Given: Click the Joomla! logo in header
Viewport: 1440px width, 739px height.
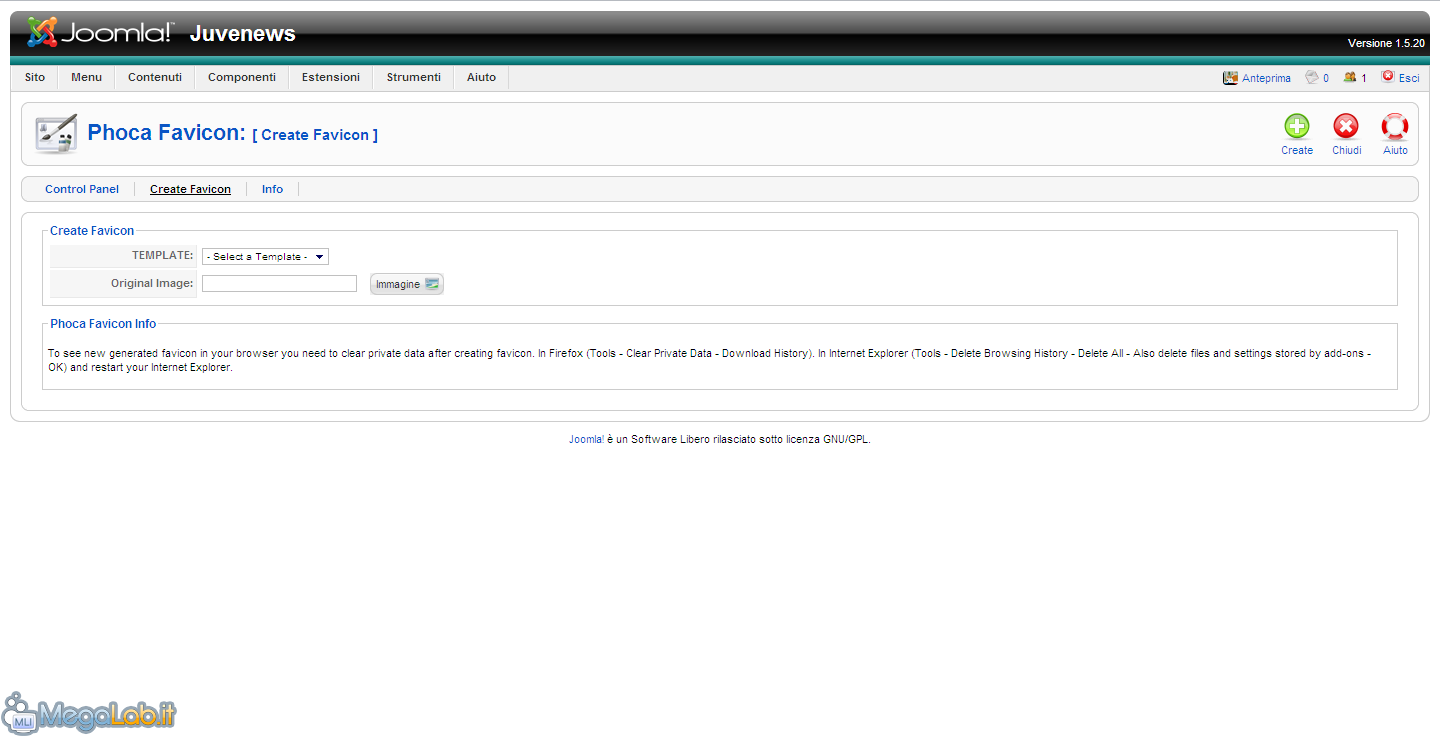Looking at the screenshot, I should [x=100, y=33].
